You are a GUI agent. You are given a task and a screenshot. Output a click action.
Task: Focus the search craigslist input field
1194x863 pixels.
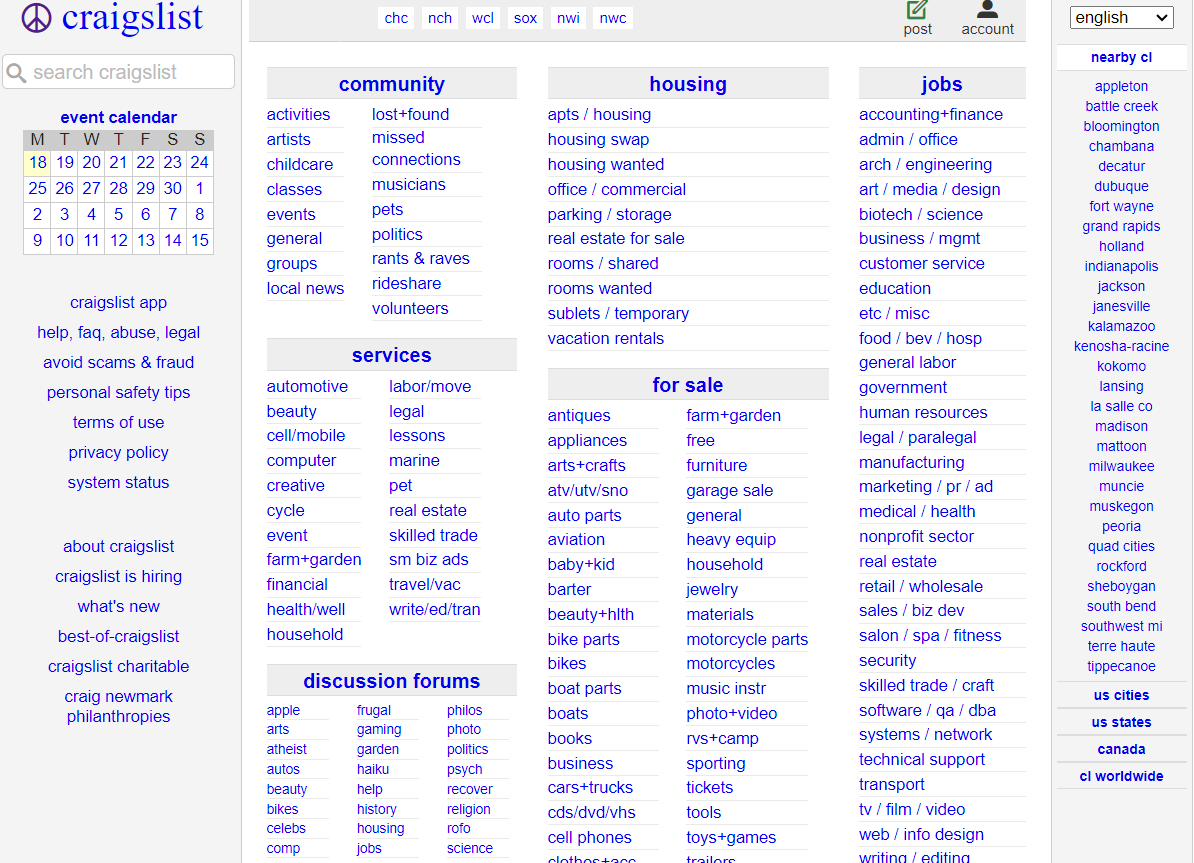(119, 72)
